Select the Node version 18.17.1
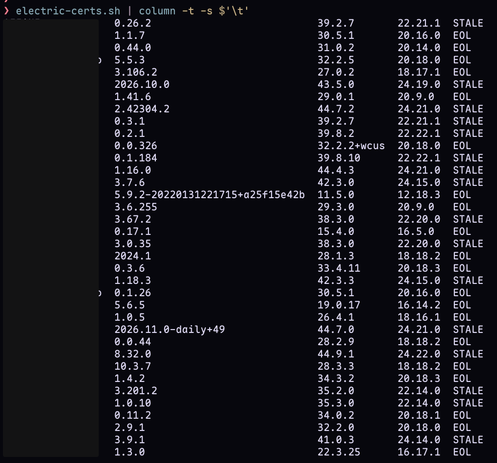This screenshot has height=463, width=497. click(x=419, y=72)
